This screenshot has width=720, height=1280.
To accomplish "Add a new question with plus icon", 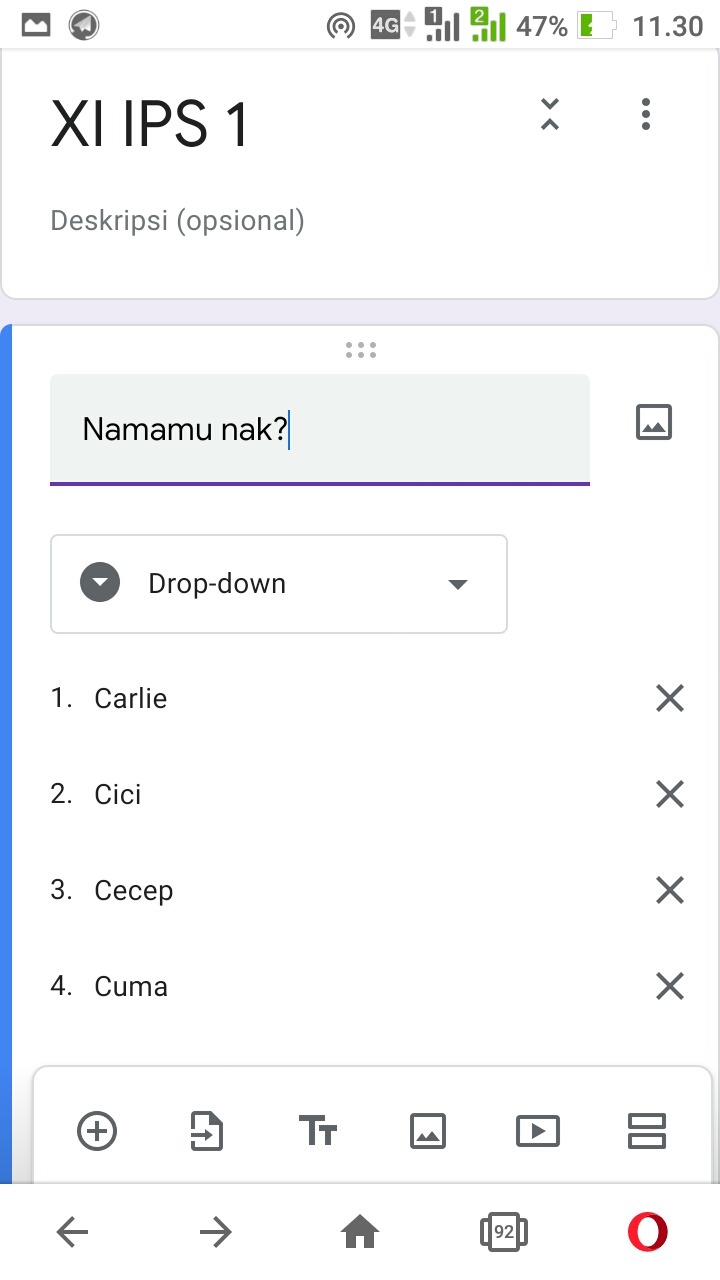I will pos(97,1131).
